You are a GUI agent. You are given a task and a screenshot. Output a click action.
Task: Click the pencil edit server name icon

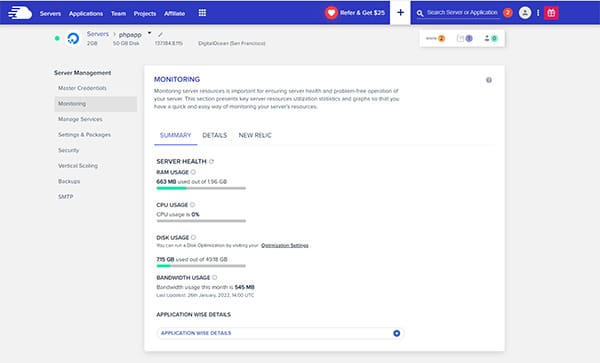[160, 34]
